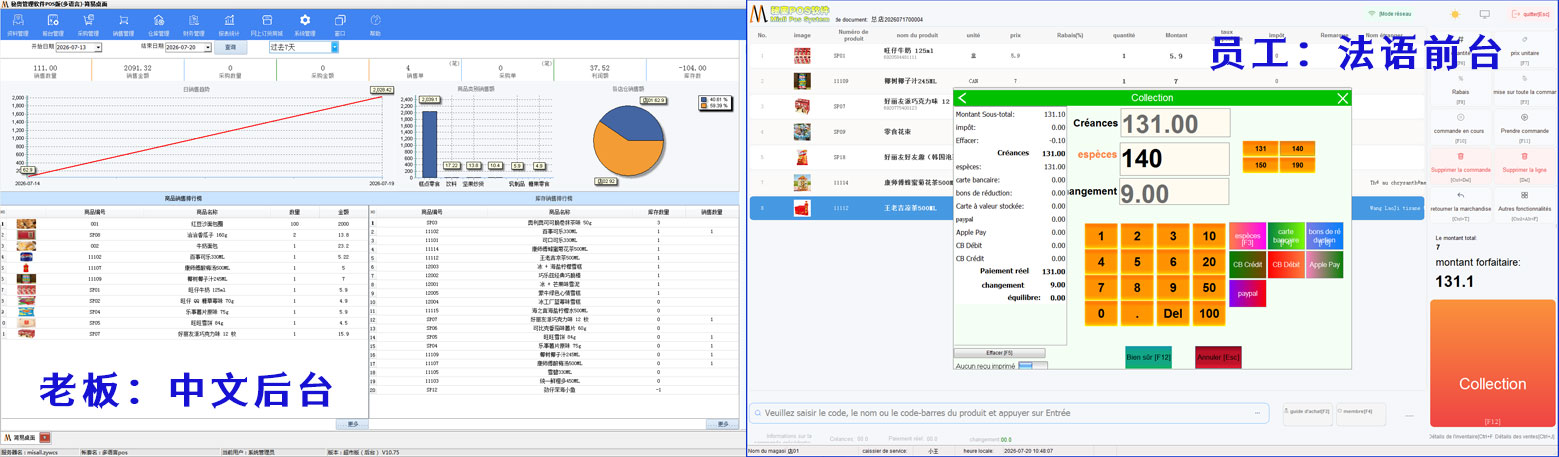1559x457 pixels.
Task: Click quitter[Esc] in the POS header
Action: [1531, 14]
